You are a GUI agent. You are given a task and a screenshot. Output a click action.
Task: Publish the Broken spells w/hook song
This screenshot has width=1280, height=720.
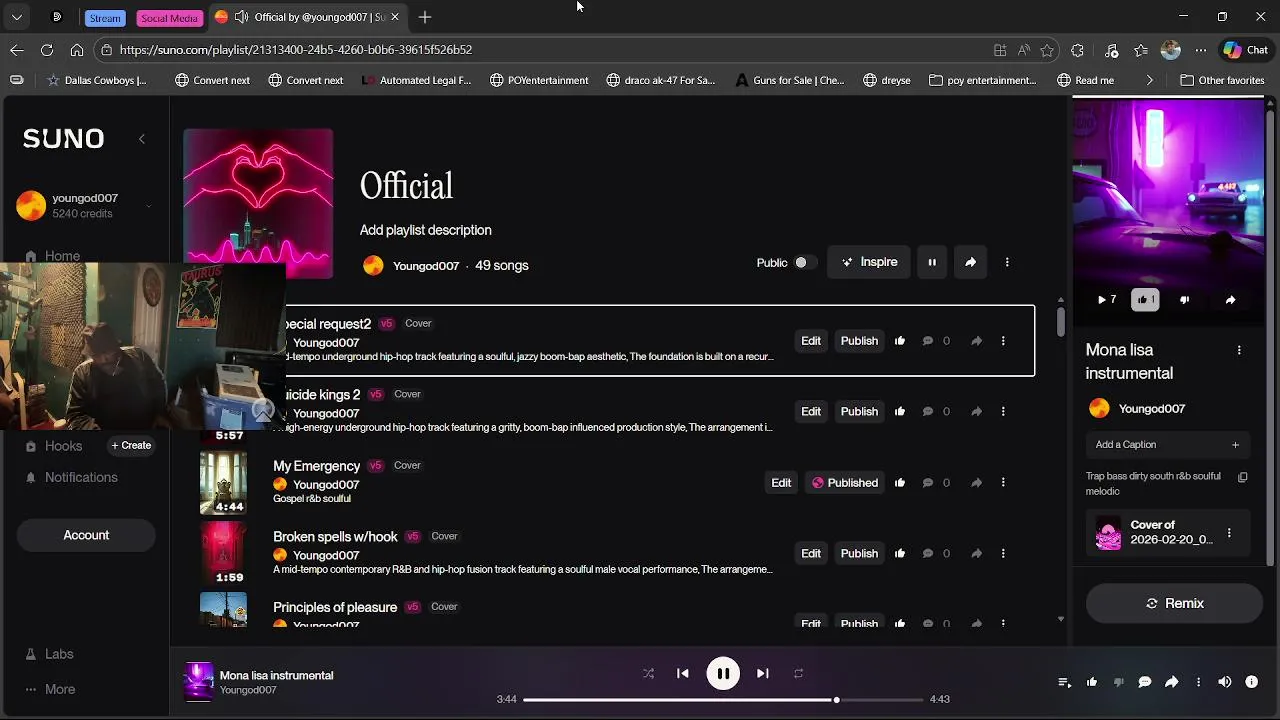(x=859, y=554)
